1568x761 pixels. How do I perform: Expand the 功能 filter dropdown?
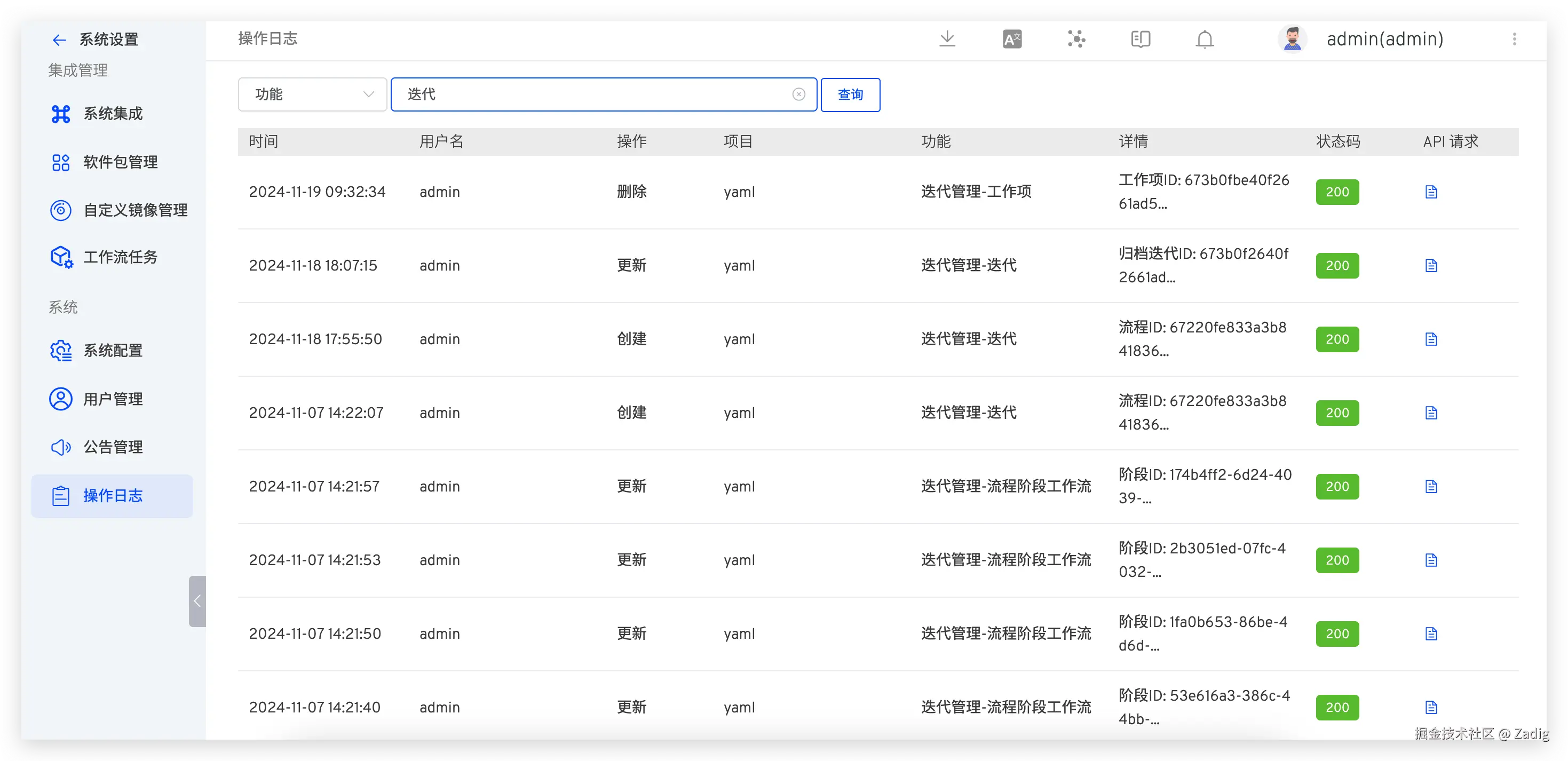pyautogui.click(x=312, y=94)
